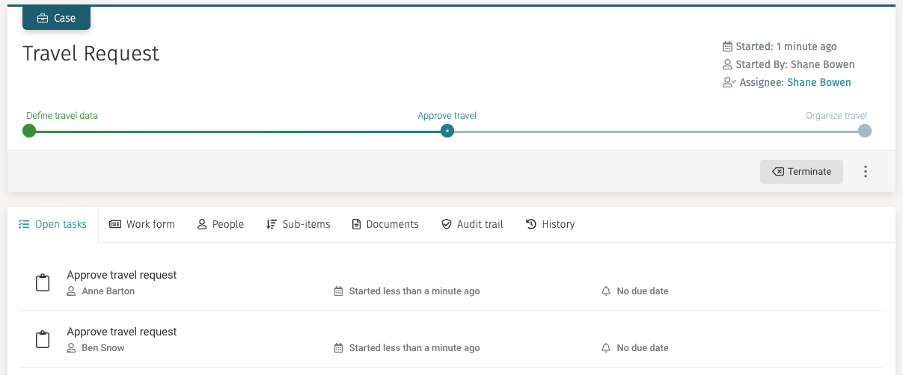Click Started By: Shane Bowen text
This screenshot has width=904, height=376.
tap(795, 64)
